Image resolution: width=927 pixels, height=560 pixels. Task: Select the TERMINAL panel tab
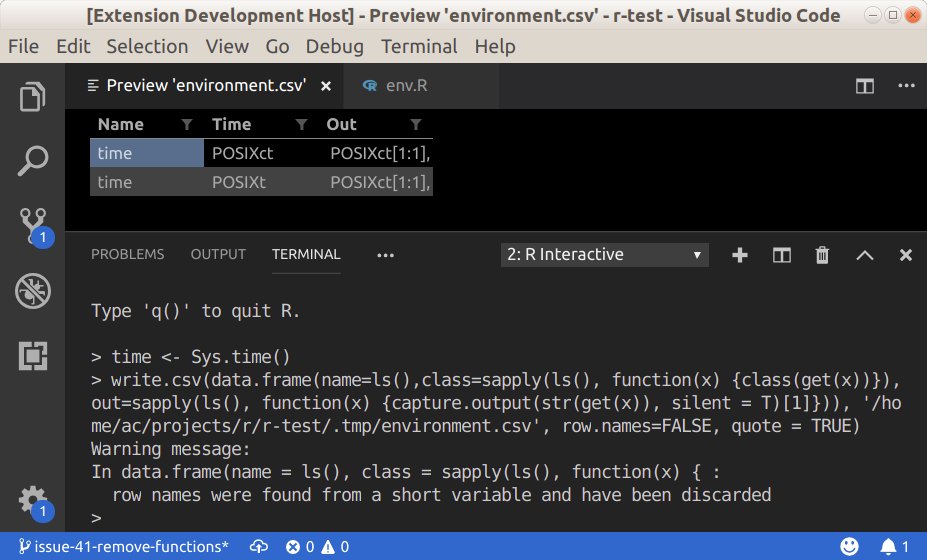306,254
